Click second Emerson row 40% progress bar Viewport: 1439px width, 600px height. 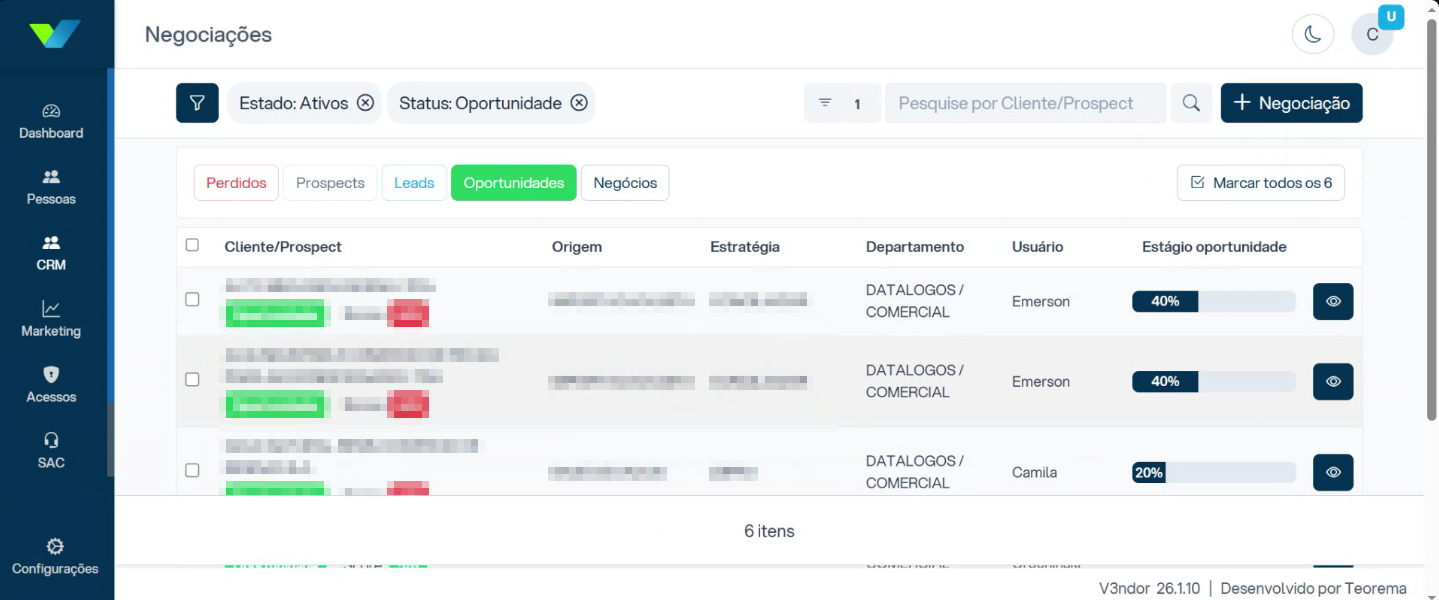pos(1213,381)
